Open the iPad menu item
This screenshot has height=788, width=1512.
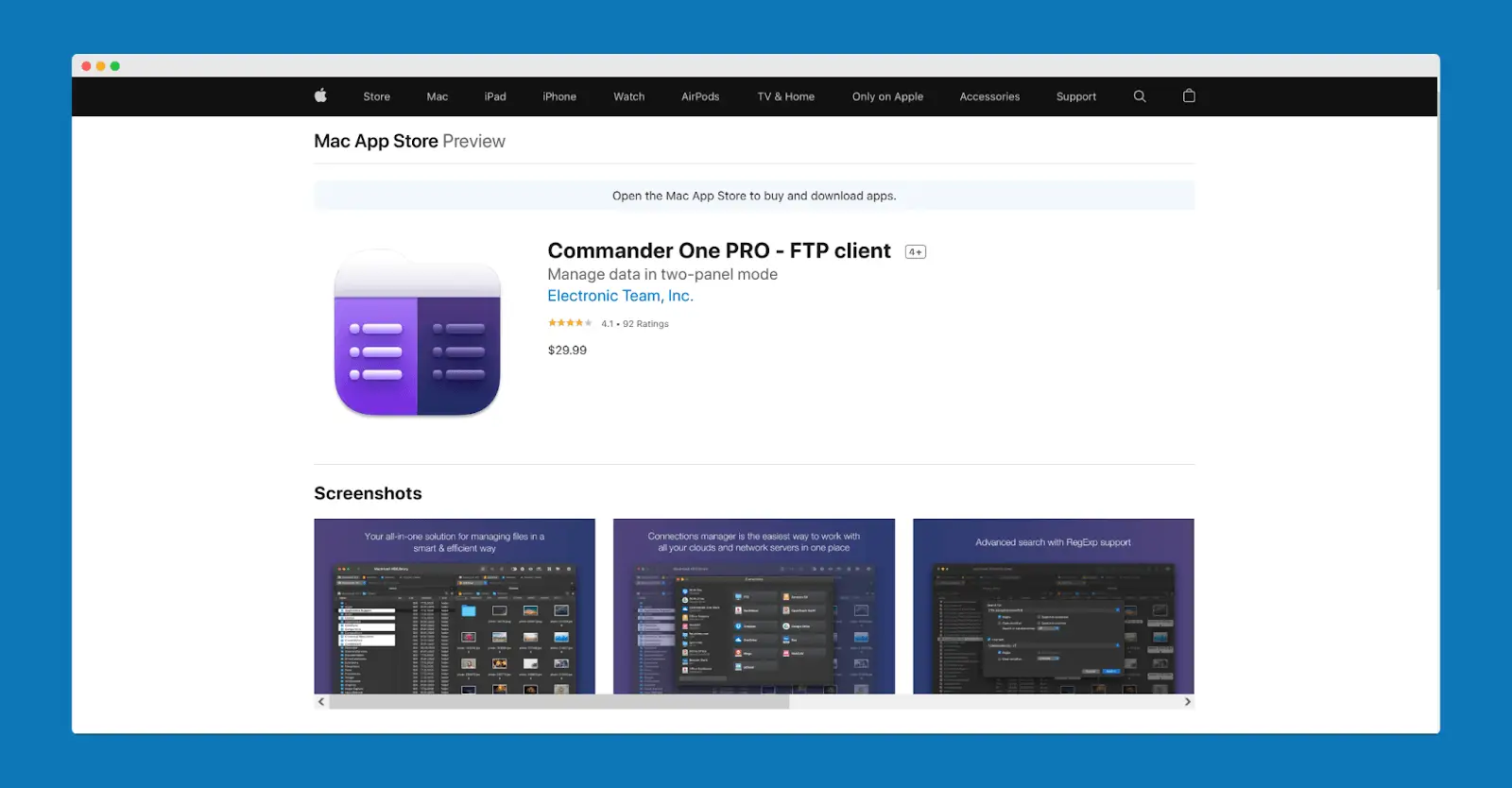click(x=495, y=96)
